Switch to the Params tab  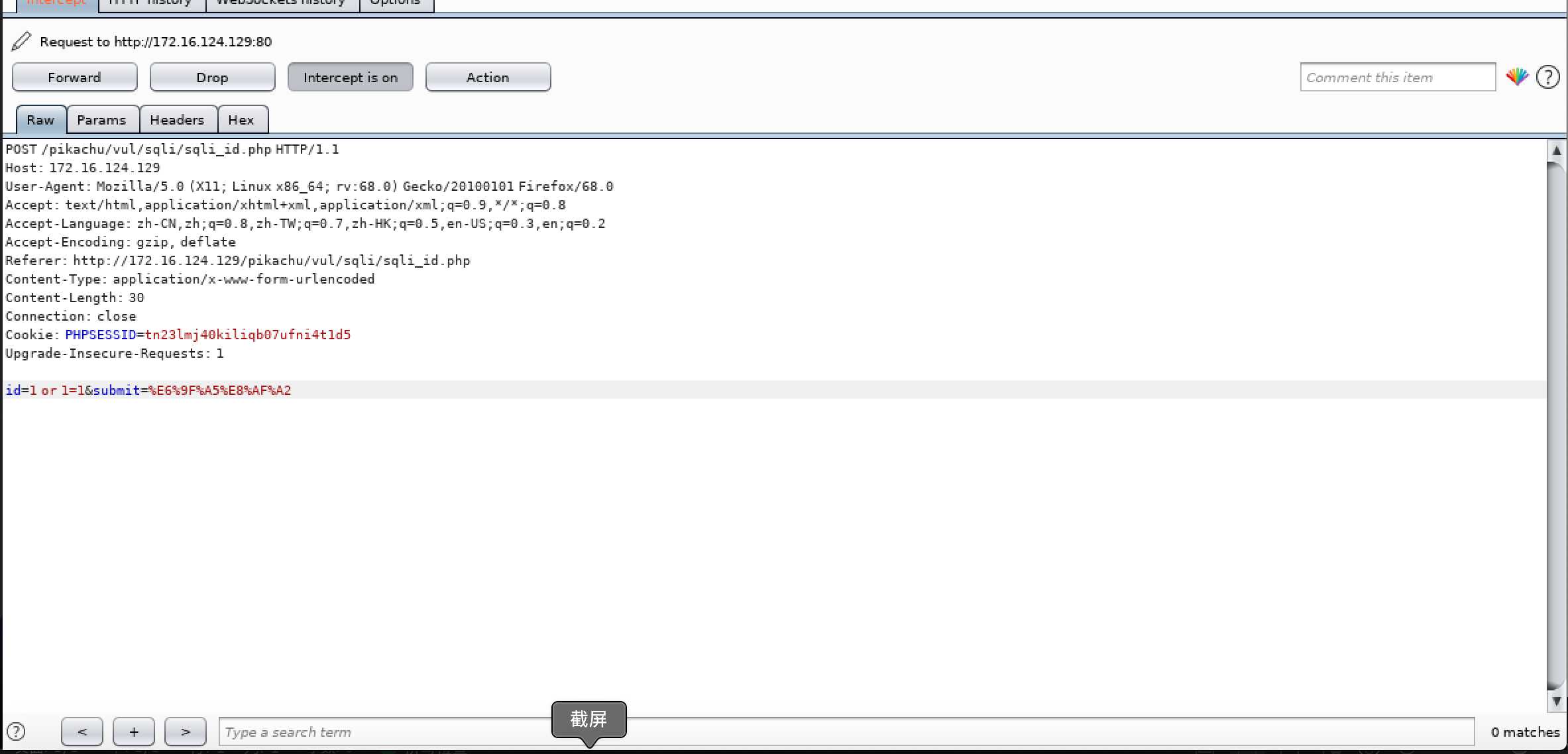[x=101, y=120]
